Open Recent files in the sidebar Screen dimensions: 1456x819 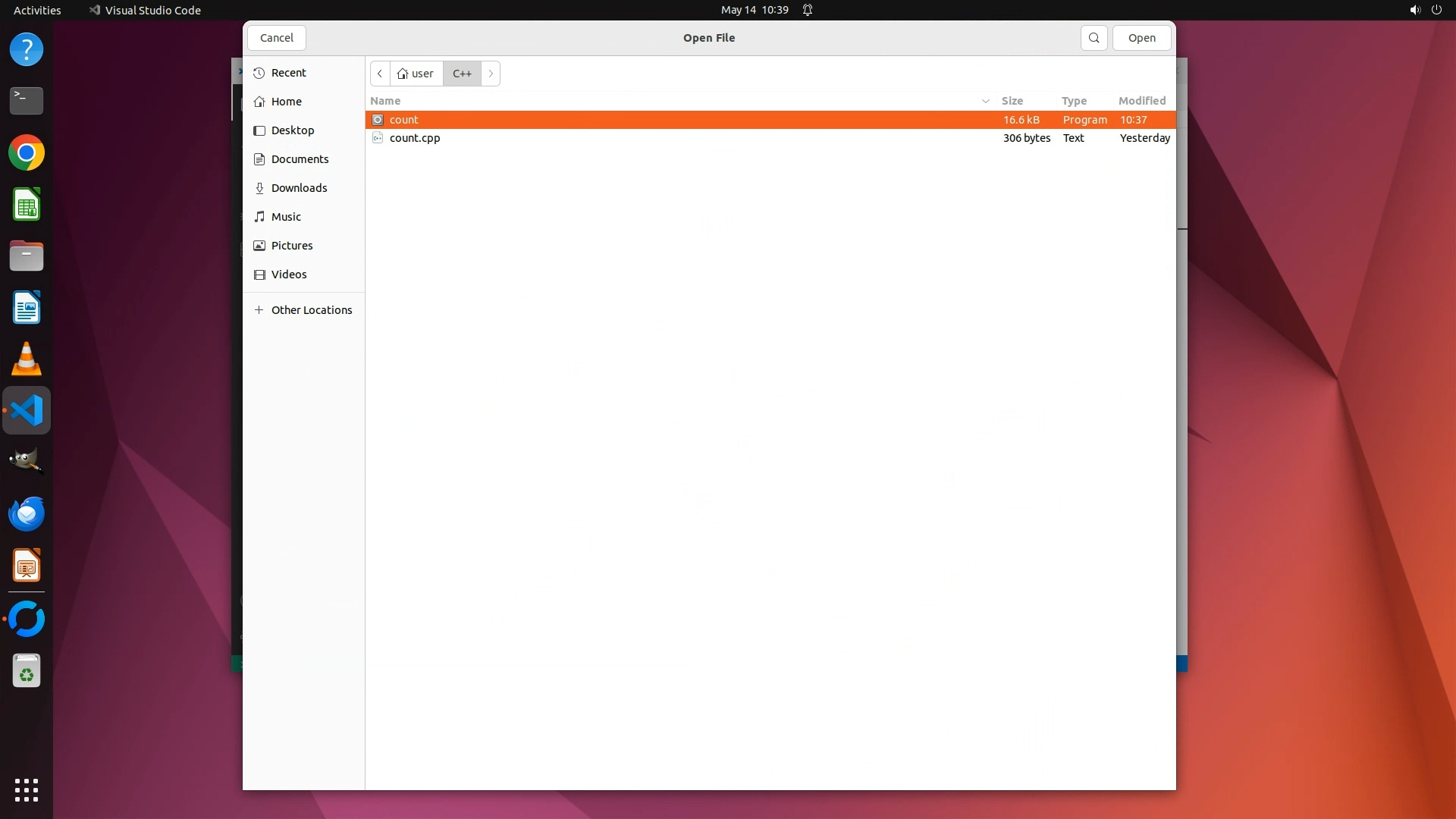(288, 73)
